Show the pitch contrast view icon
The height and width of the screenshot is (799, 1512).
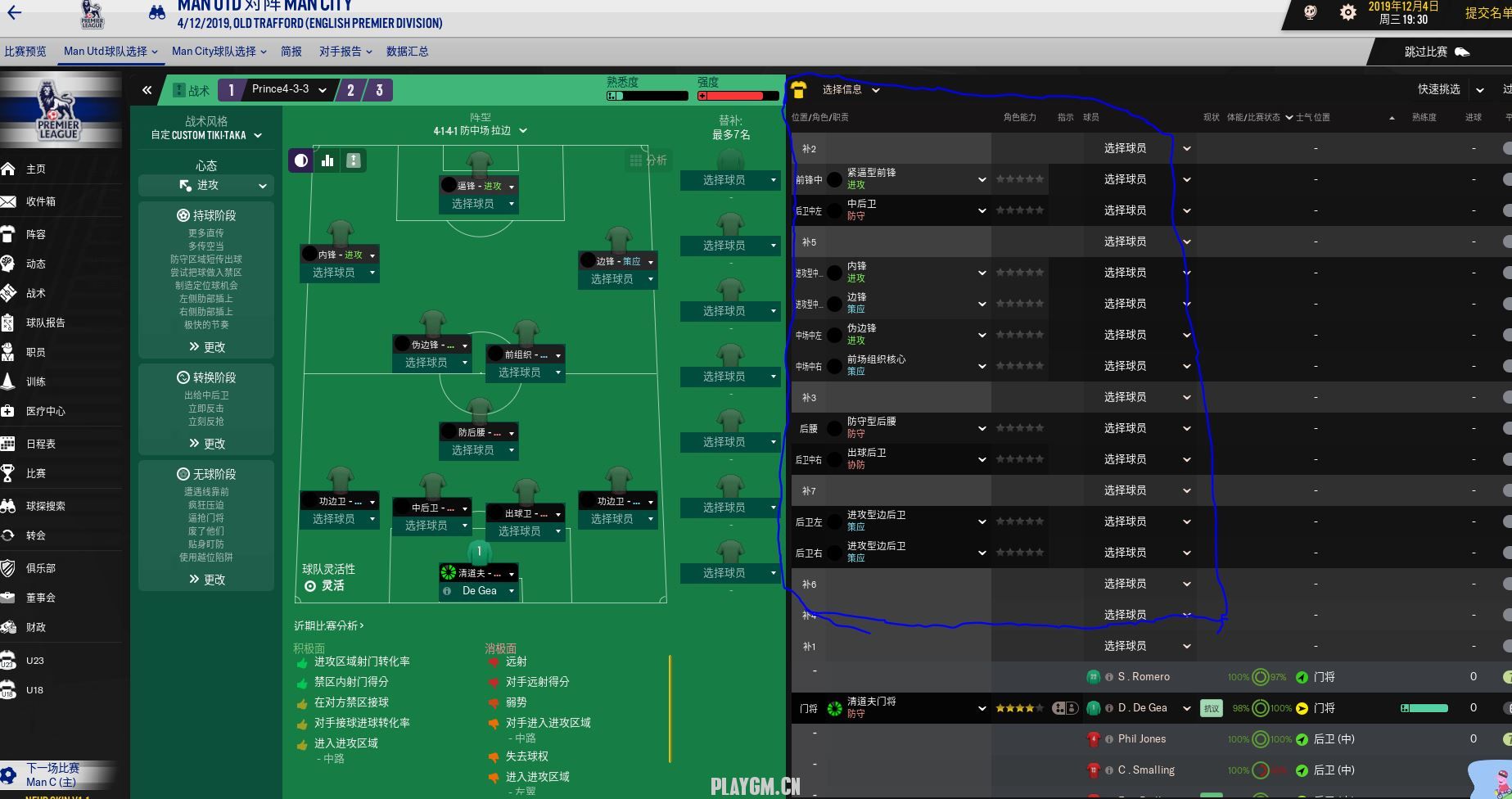[301, 160]
